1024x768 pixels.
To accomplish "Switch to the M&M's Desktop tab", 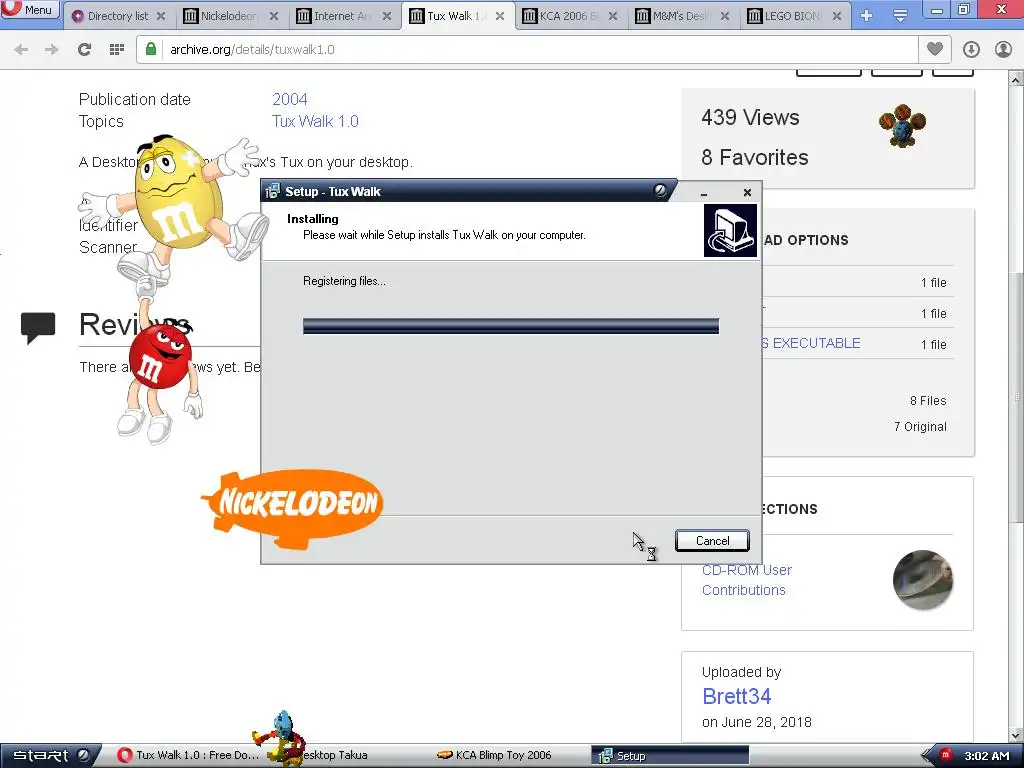I will 681,16.
